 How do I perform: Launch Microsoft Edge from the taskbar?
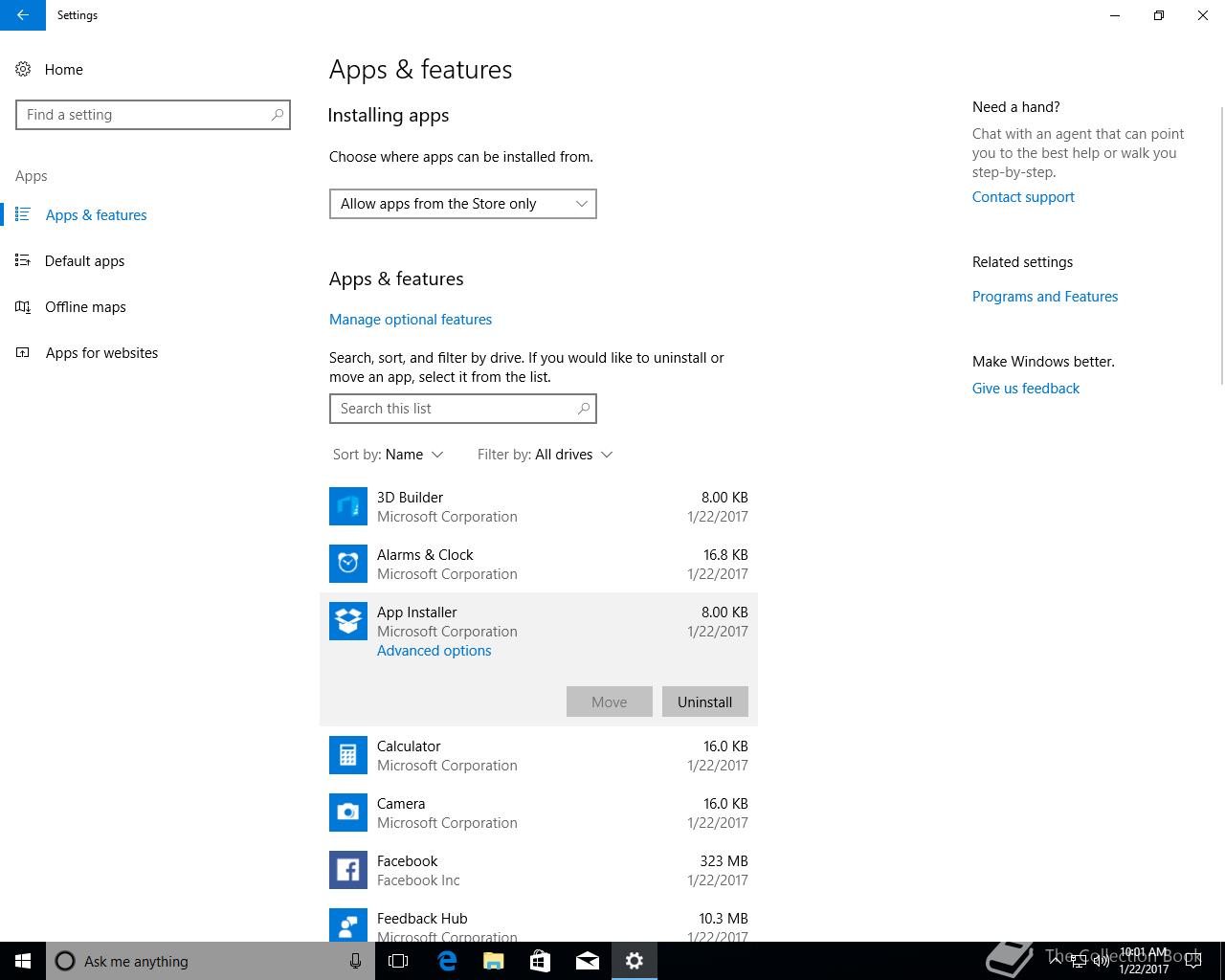pos(446,961)
